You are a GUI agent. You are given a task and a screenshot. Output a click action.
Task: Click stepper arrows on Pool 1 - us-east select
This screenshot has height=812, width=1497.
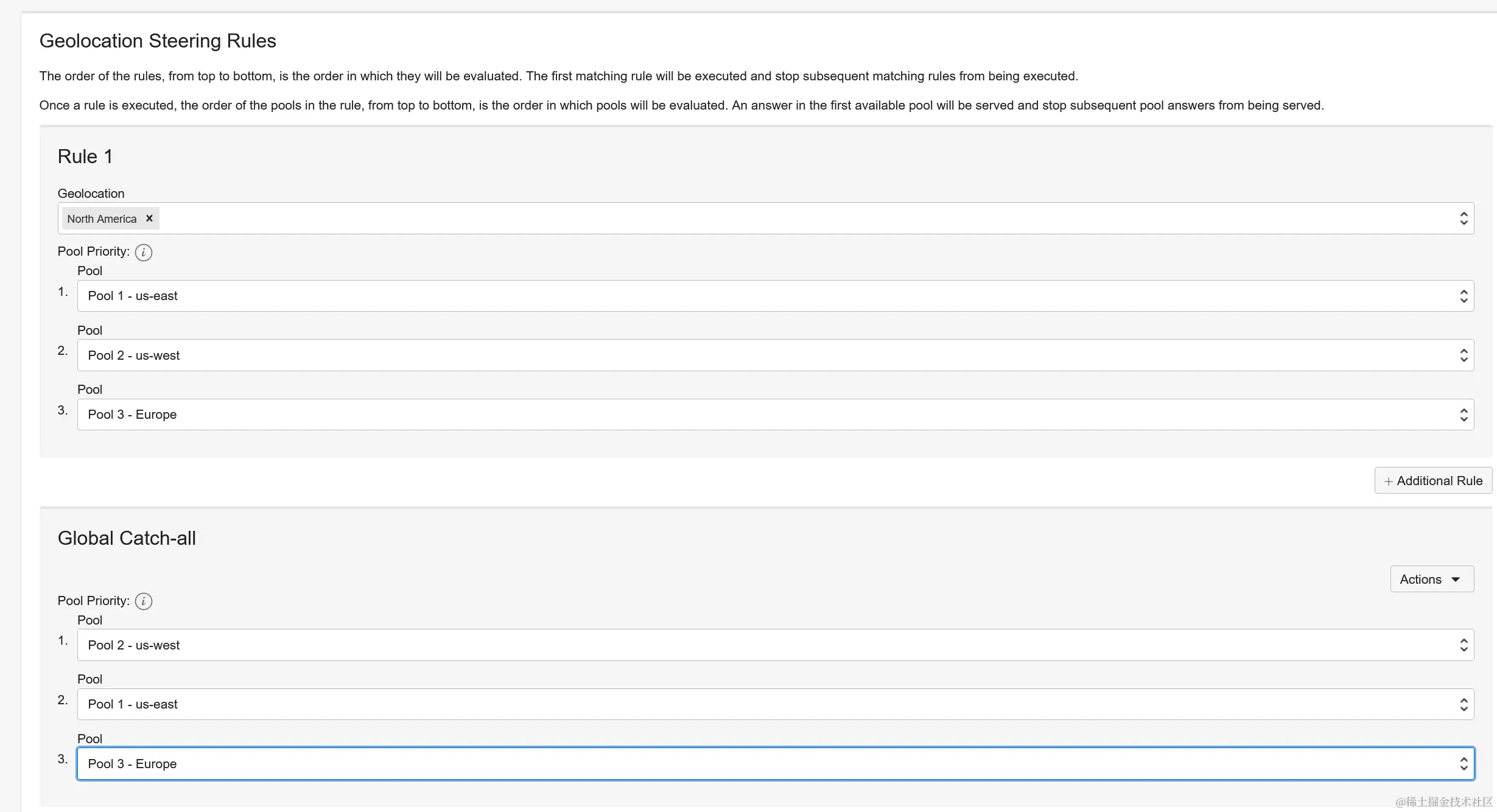(1464, 296)
